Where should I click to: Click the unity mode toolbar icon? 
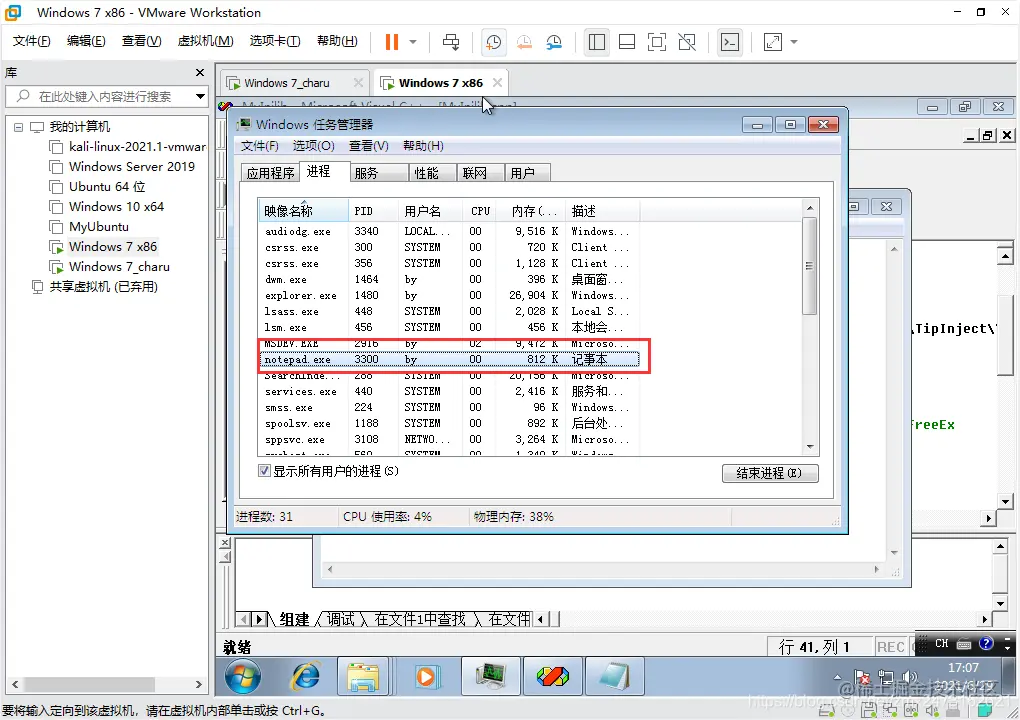(687, 42)
